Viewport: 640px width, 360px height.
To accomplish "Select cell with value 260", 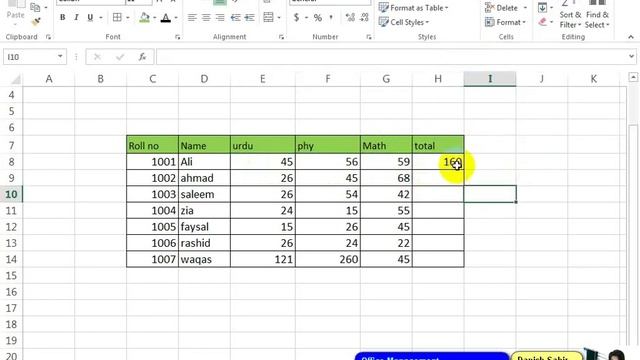I will [328, 259].
